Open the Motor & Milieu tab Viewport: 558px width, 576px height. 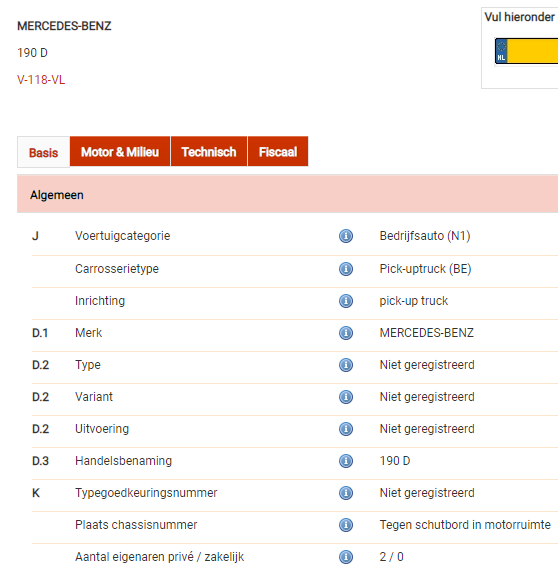coord(120,151)
